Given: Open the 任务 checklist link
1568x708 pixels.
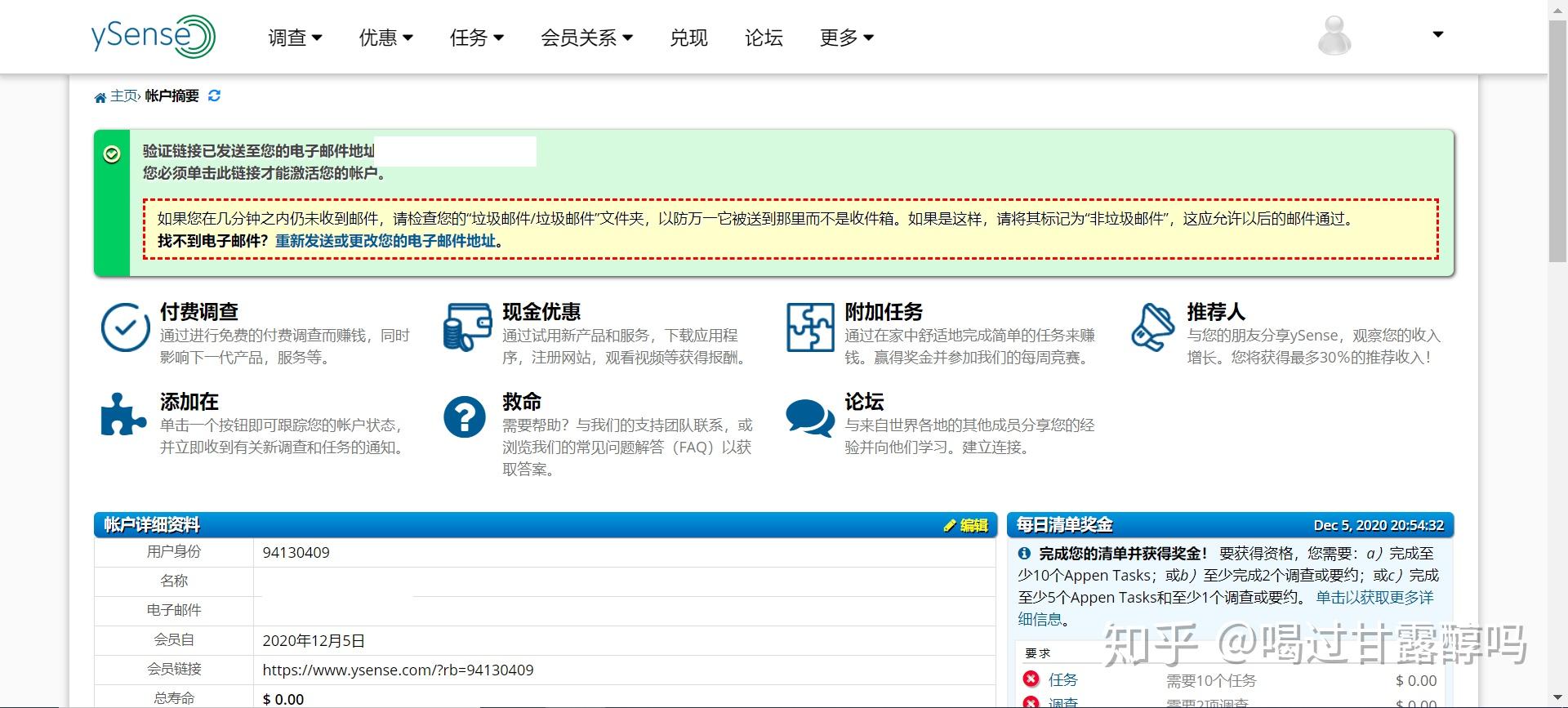Looking at the screenshot, I should [x=1063, y=679].
